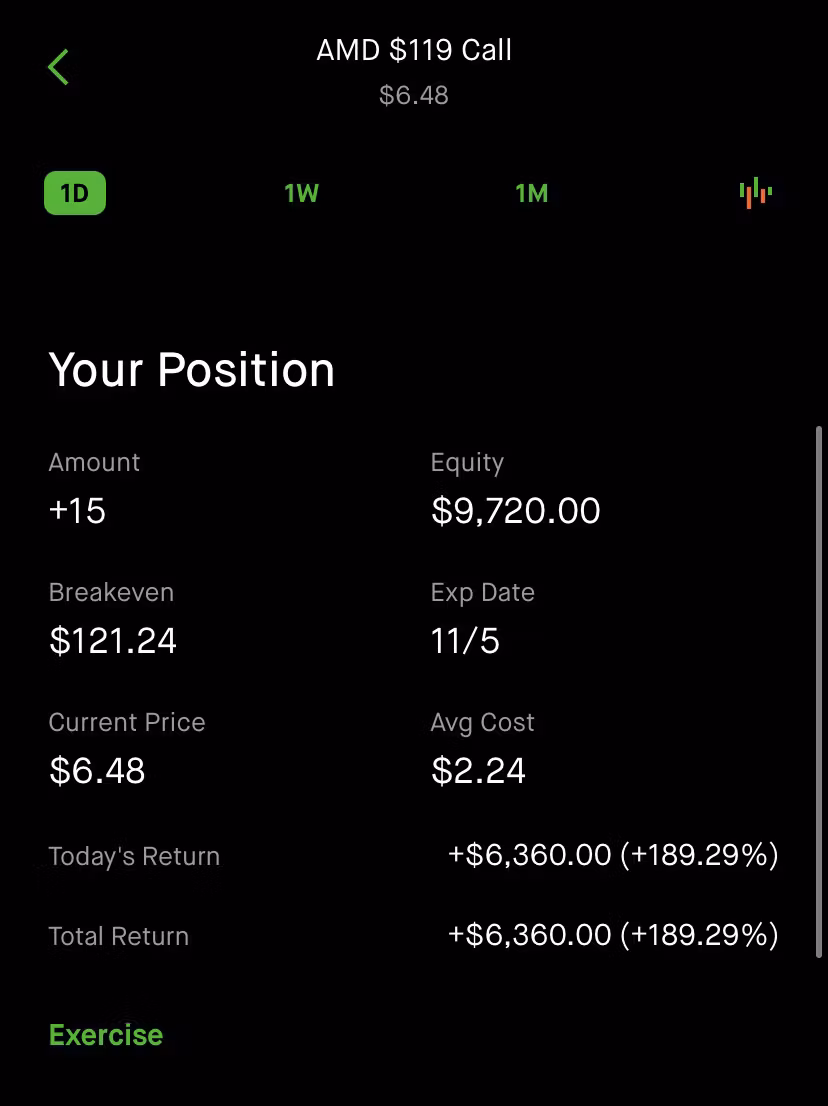Tap the $121.24 Breakeven value
Screen dimensions: 828x1106
[113, 641]
